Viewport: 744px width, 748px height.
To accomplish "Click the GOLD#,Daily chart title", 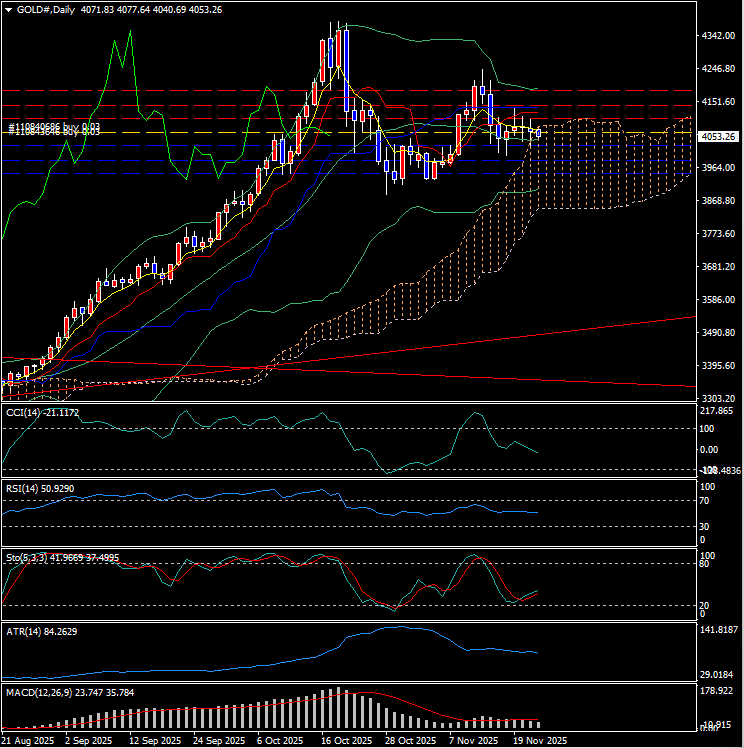I will click(46, 9).
